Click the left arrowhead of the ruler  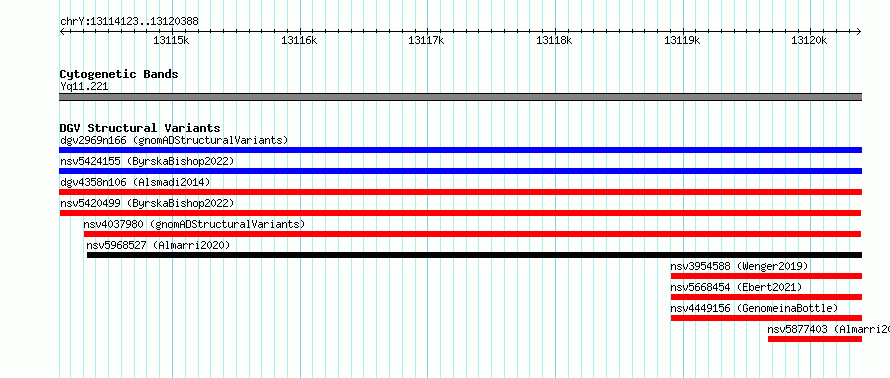pyautogui.click(x=62, y=31)
